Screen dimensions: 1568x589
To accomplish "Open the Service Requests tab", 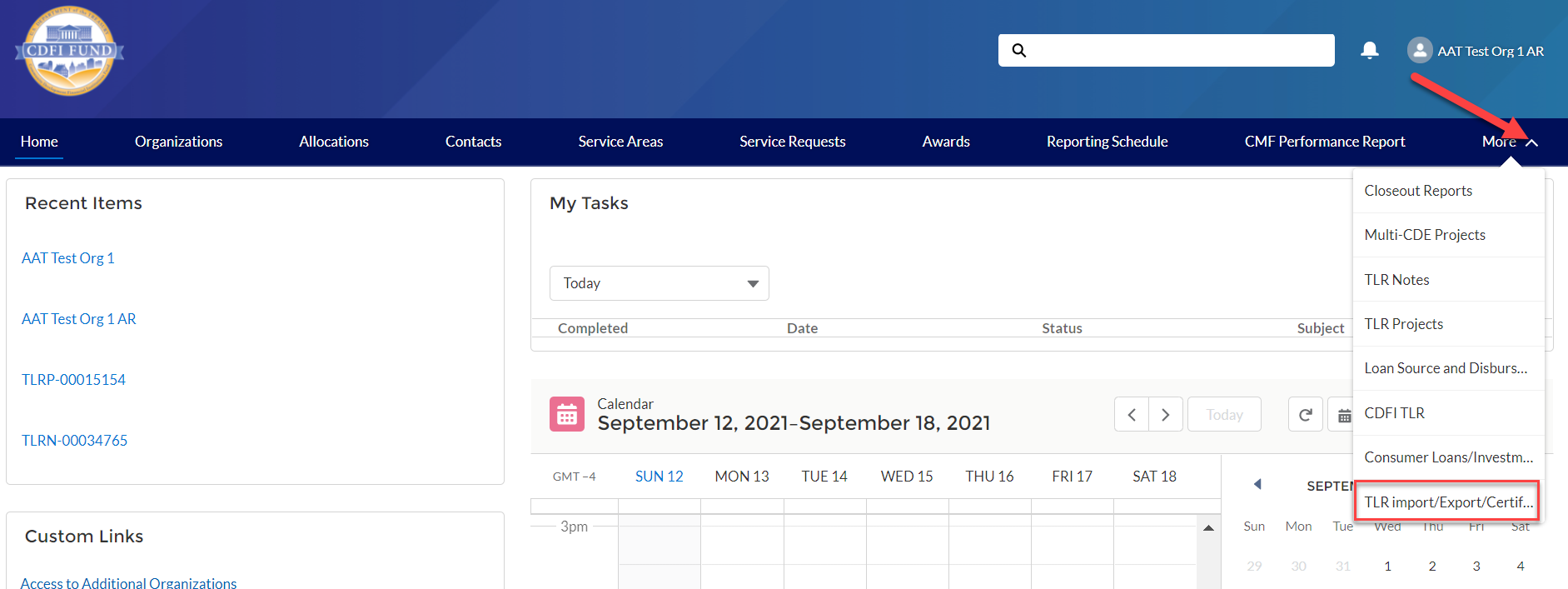I will click(792, 142).
